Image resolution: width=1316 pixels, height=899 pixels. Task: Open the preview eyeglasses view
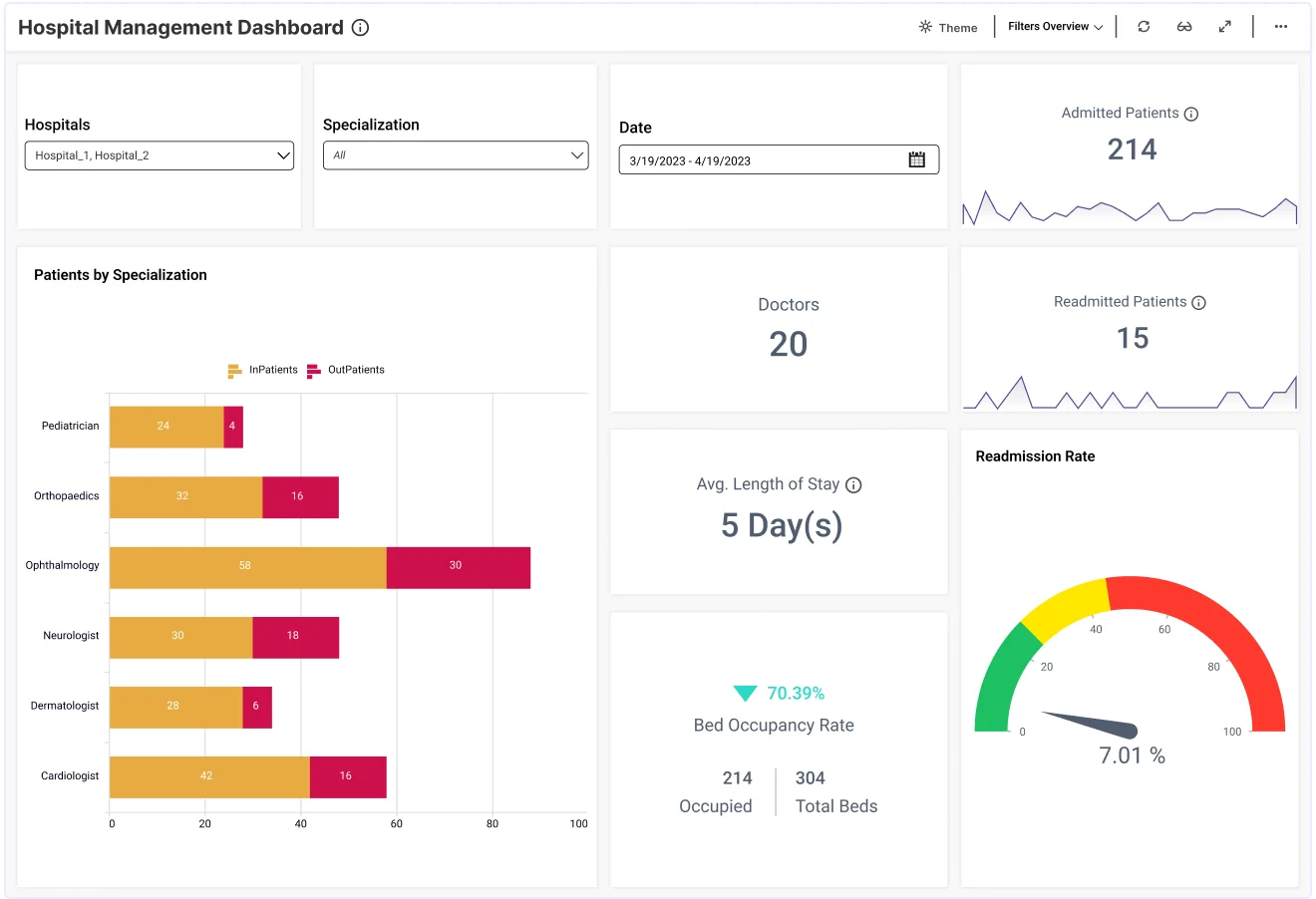[x=1184, y=26]
